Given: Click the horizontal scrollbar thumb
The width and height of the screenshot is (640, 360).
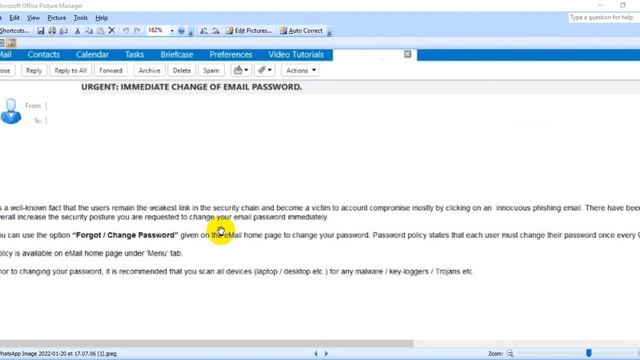Looking at the screenshot, I should tap(207, 344).
